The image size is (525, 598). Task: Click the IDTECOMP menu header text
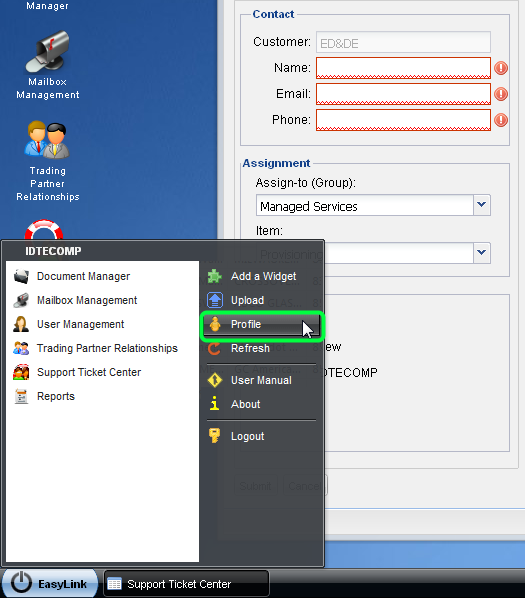point(53,251)
